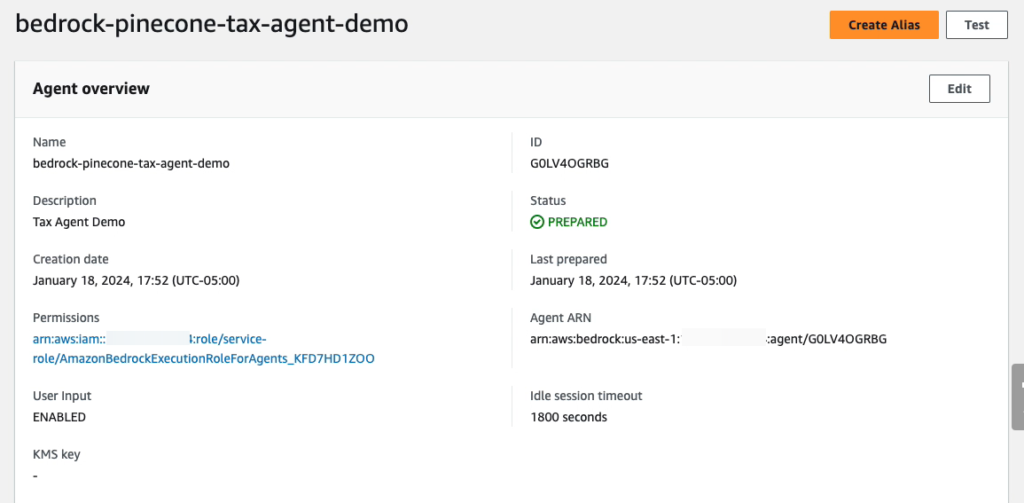Select the PREPARED status text

pyautogui.click(x=577, y=222)
